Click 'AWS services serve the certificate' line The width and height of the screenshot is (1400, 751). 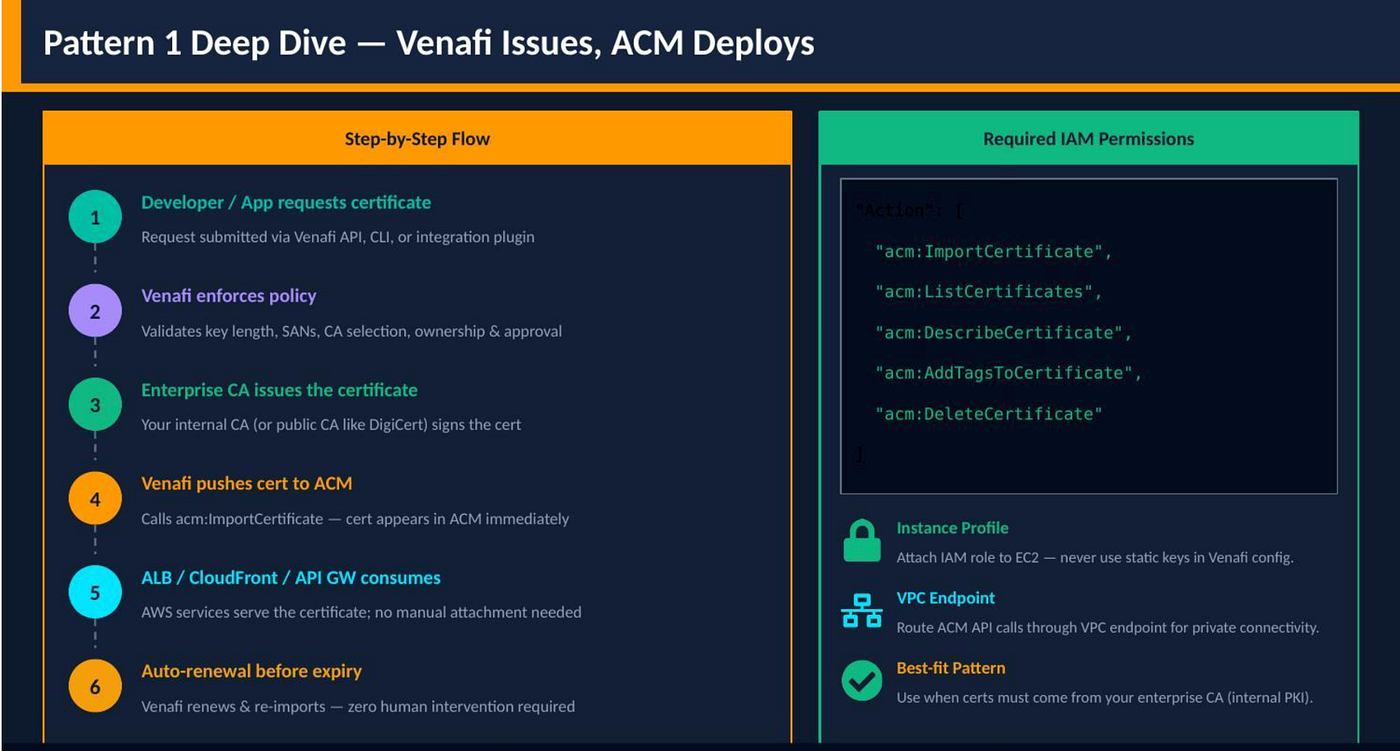361,612
